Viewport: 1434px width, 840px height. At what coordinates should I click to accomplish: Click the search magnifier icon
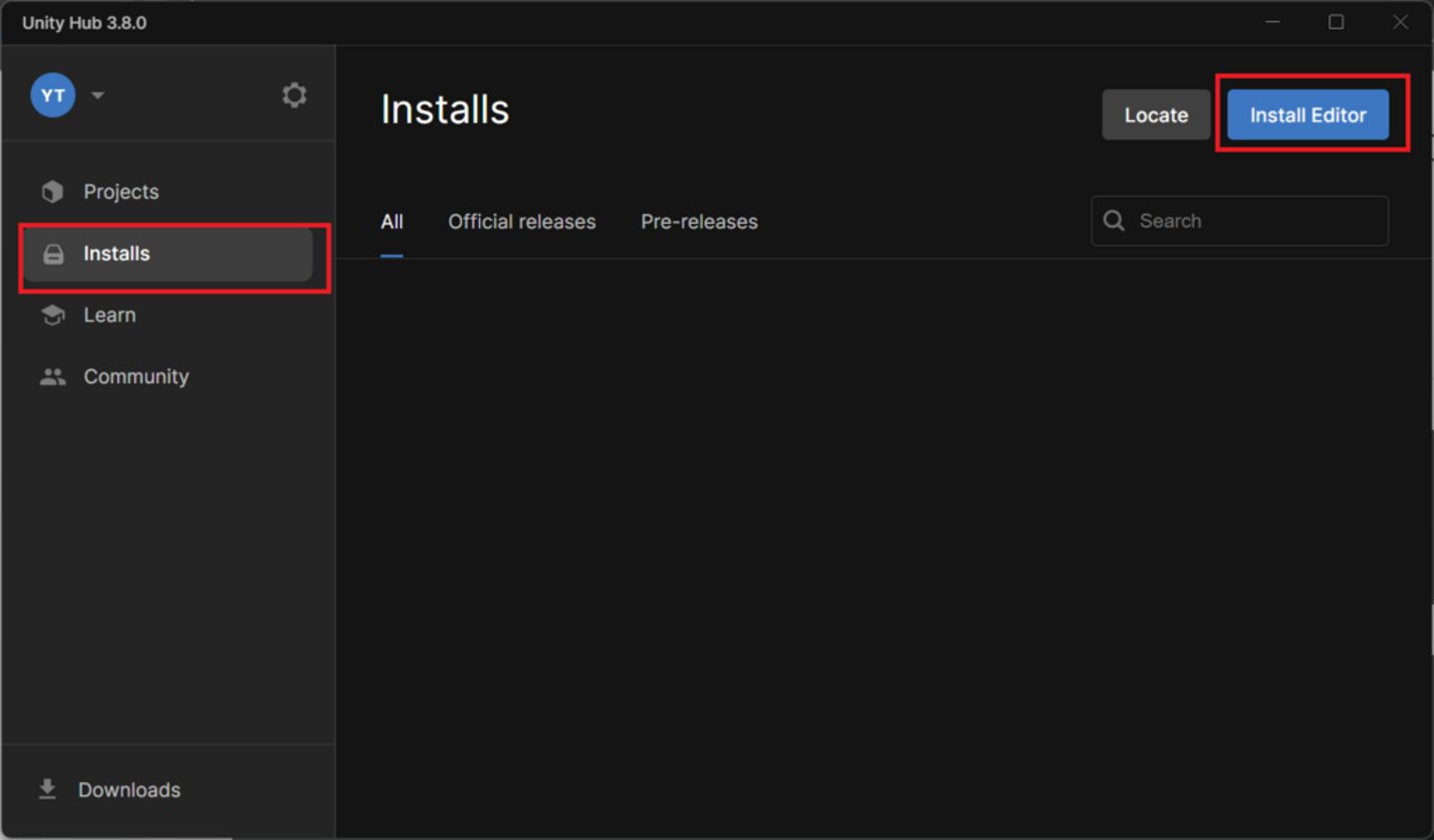[x=1114, y=221]
